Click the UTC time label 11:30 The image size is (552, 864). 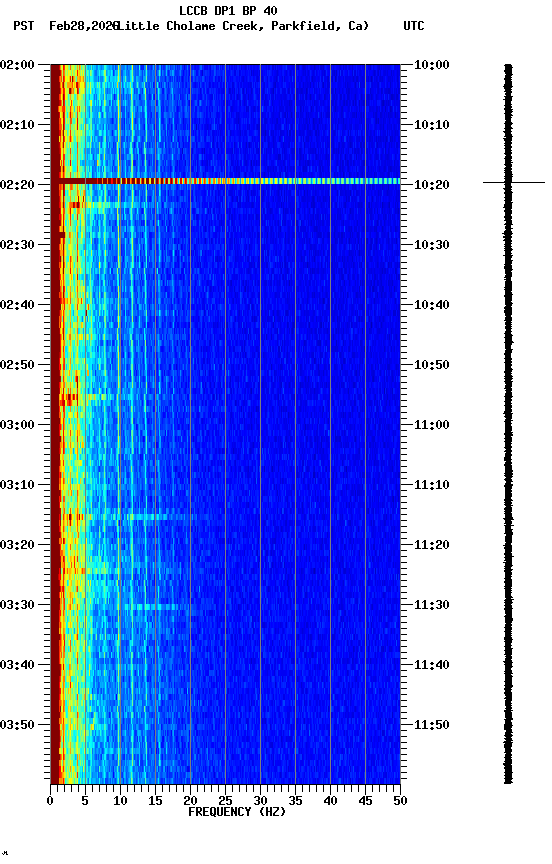click(x=432, y=605)
